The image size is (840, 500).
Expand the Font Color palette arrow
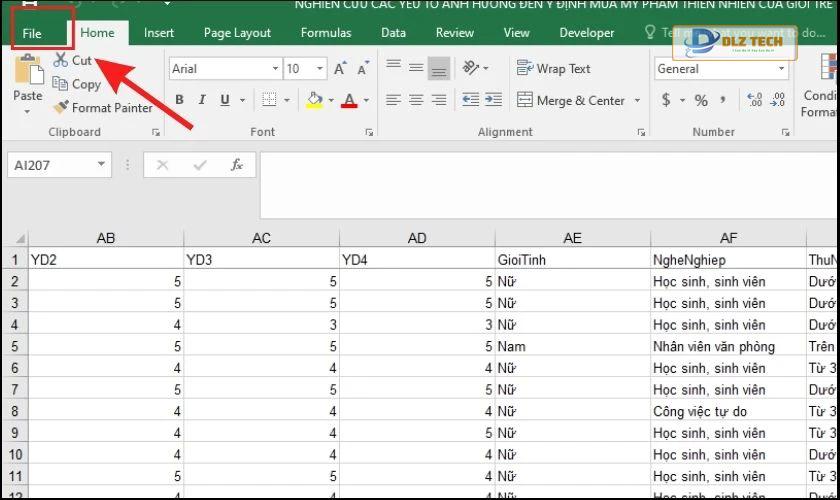pos(366,100)
